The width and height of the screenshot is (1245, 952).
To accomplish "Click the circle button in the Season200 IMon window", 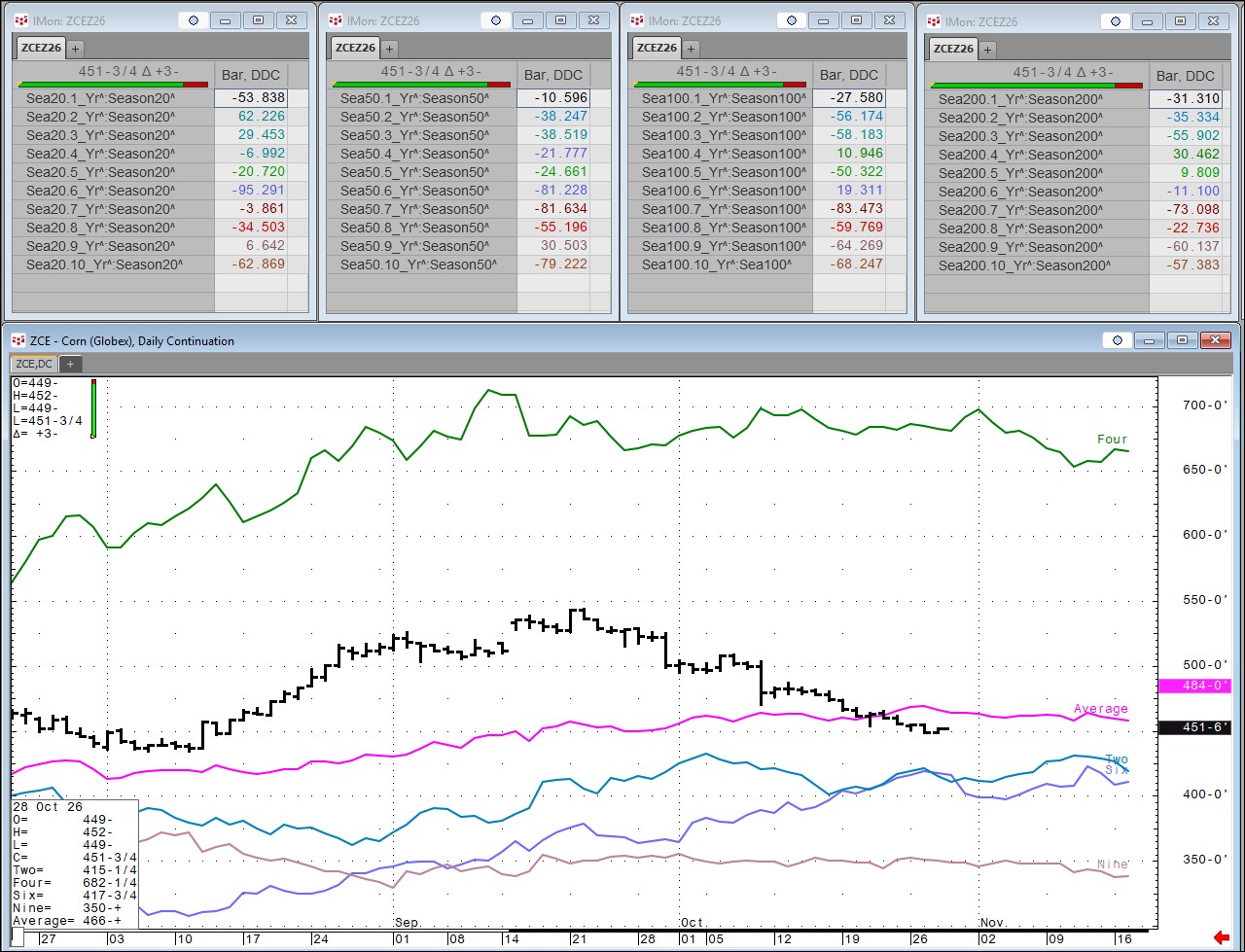I will tap(1116, 21).
